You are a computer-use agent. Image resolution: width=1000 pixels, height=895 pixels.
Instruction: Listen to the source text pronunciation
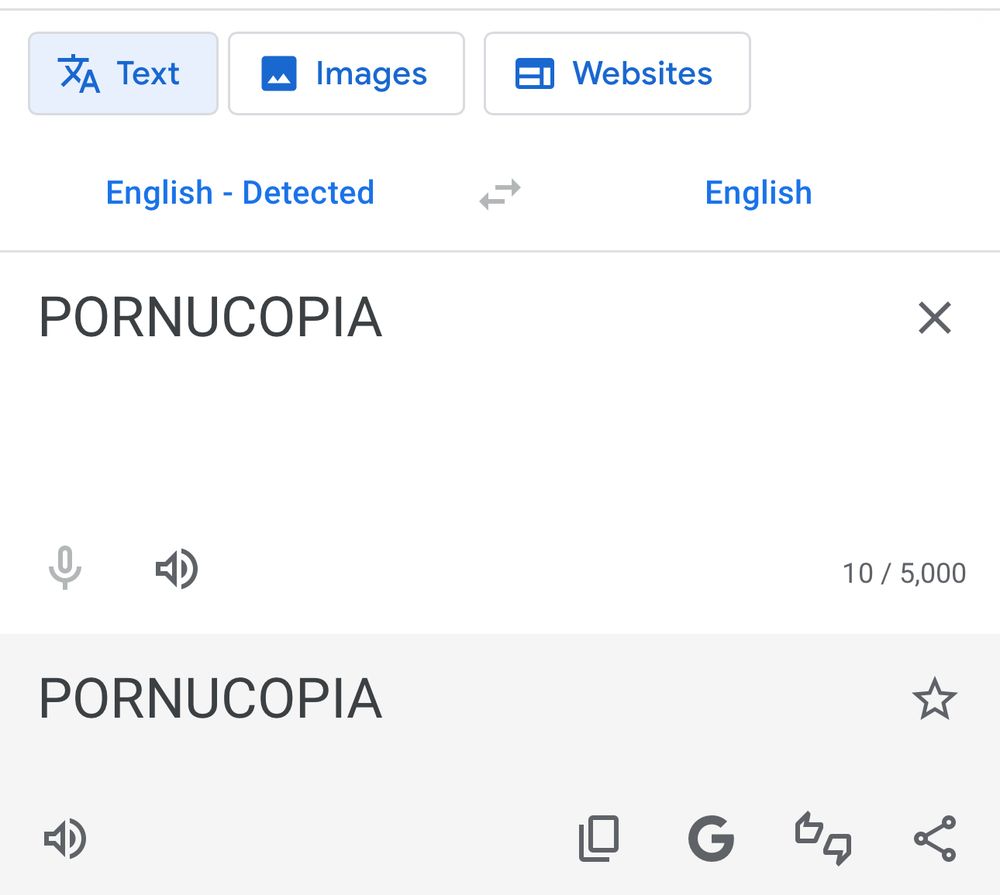pyautogui.click(x=177, y=570)
